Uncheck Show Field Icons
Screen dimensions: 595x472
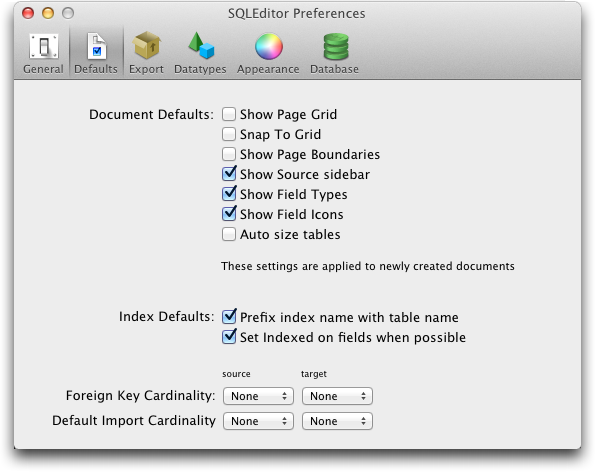pyautogui.click(x=229, y=214)
